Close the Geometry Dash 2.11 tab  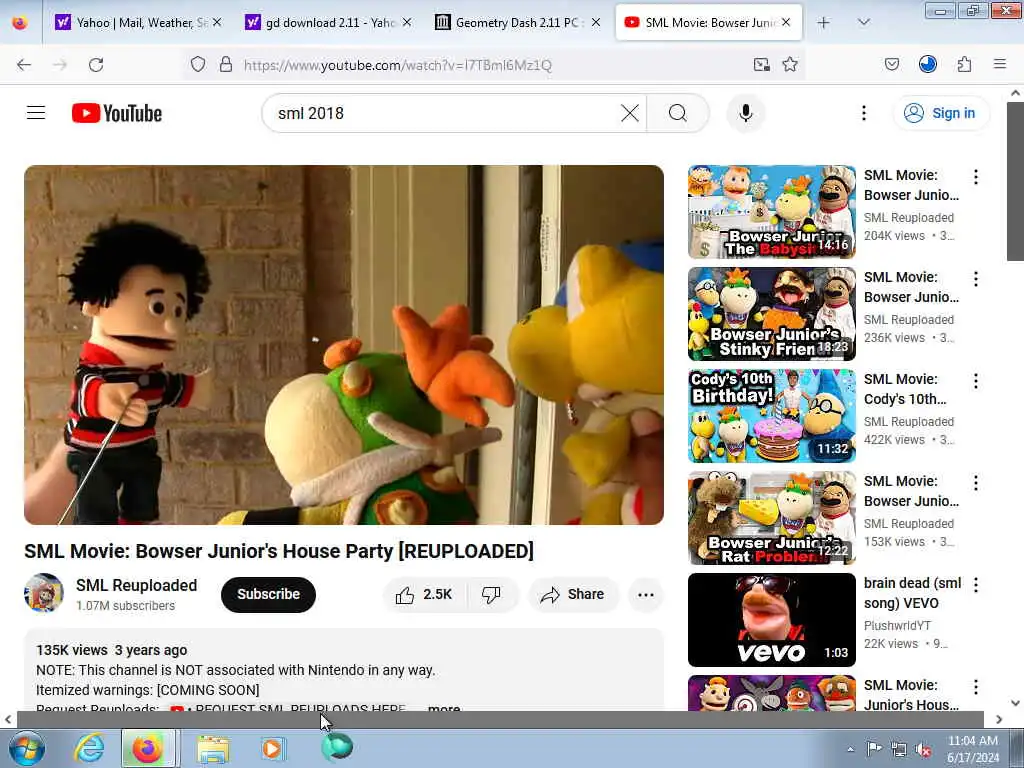596,22
